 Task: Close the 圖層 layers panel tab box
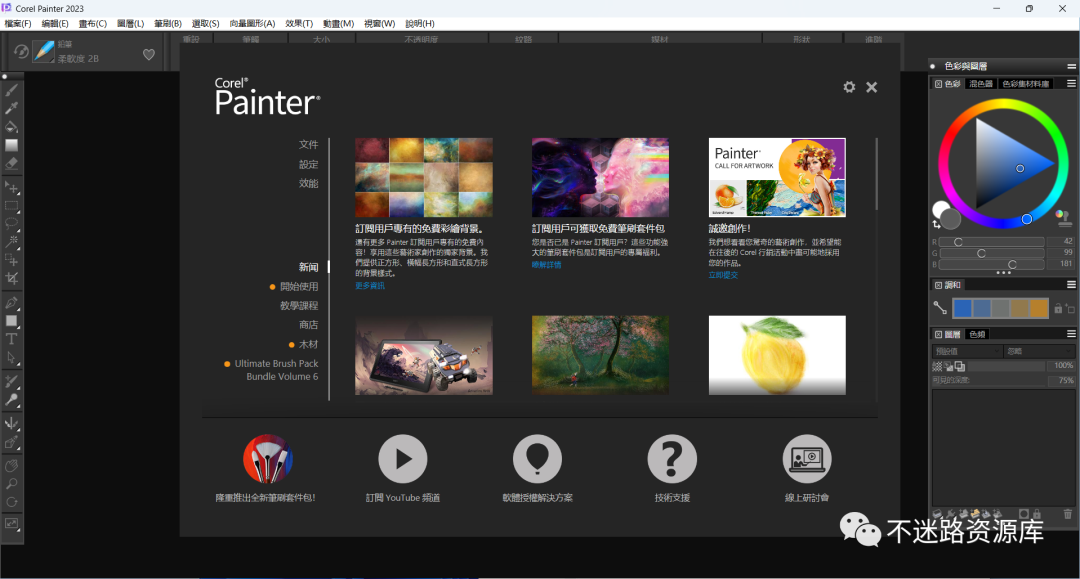pyautogui.click(x=938, y=334)
